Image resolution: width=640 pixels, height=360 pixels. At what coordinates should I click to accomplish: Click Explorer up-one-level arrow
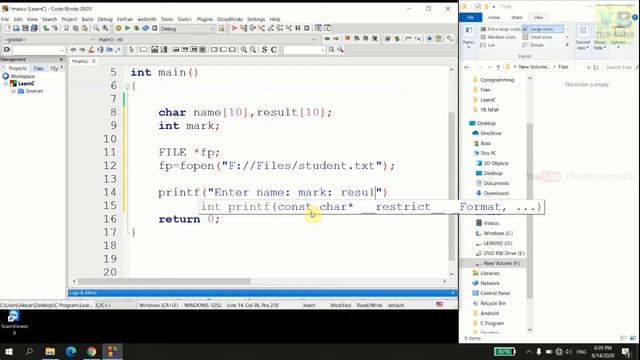coord(498,67)
